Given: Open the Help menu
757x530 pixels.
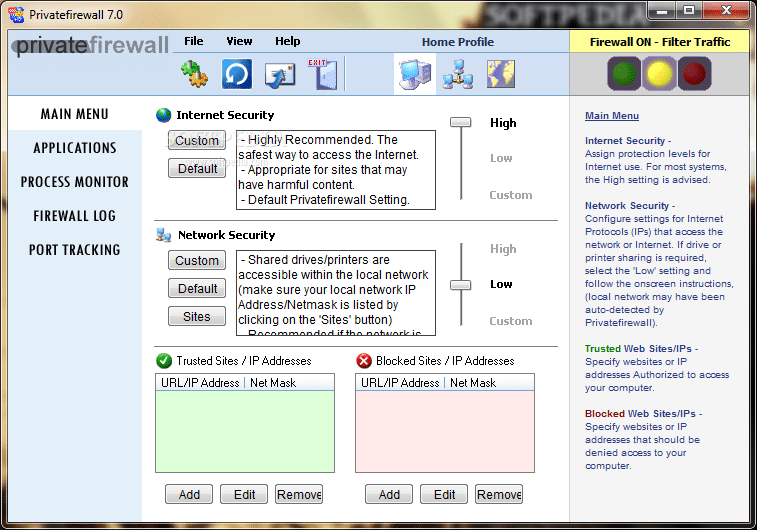Looking at the screenshot, I should coord(288,42).
